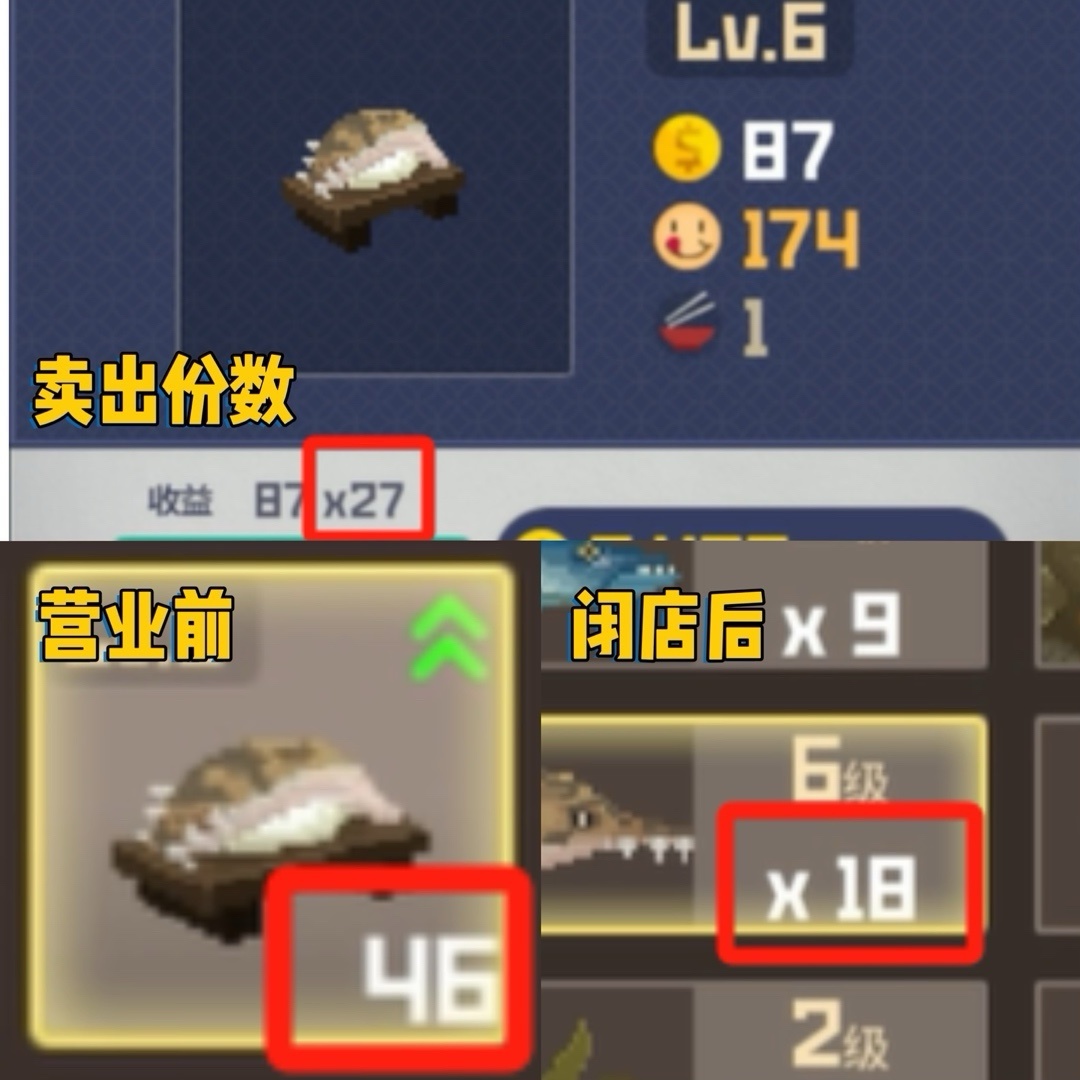Click the 174 taste score value

click(x=800, y=238)
